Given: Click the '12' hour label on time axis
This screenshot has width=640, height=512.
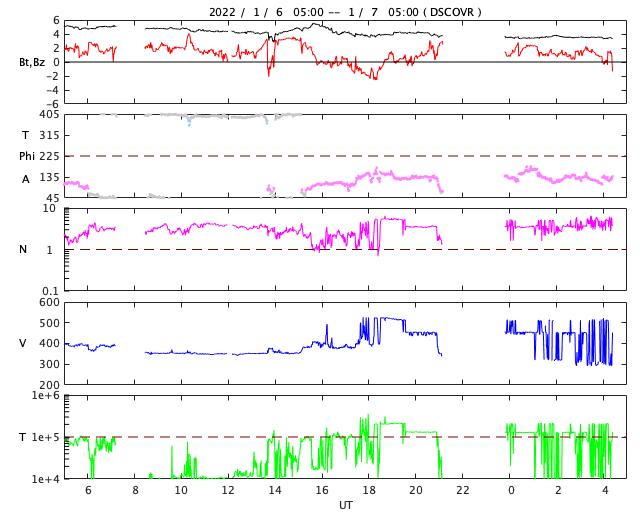Looking at the screenshot, I should click(x=228, y=490).
